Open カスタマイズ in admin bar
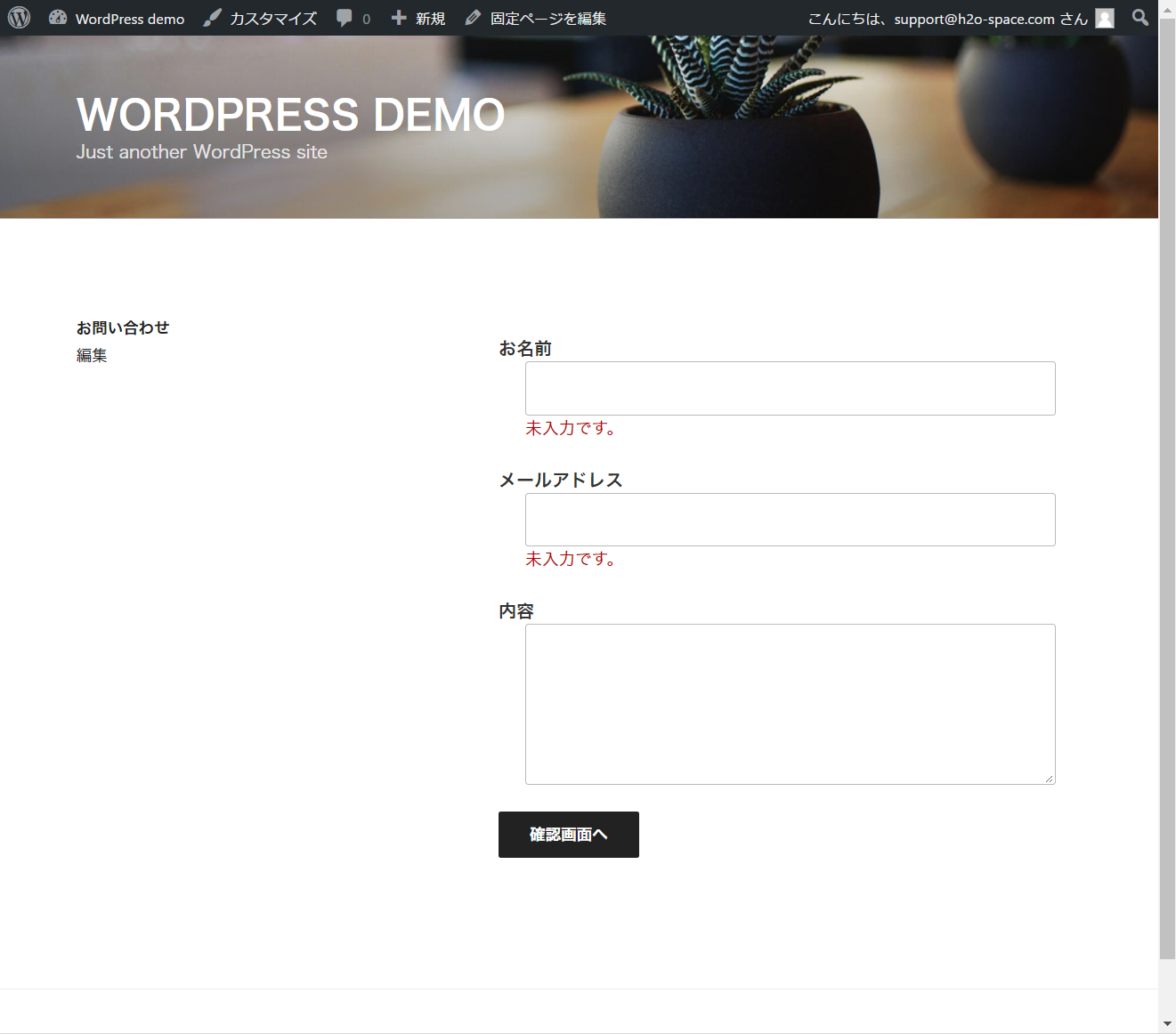The width and height of the screenshot is (1176, 1034). (273, 19)
